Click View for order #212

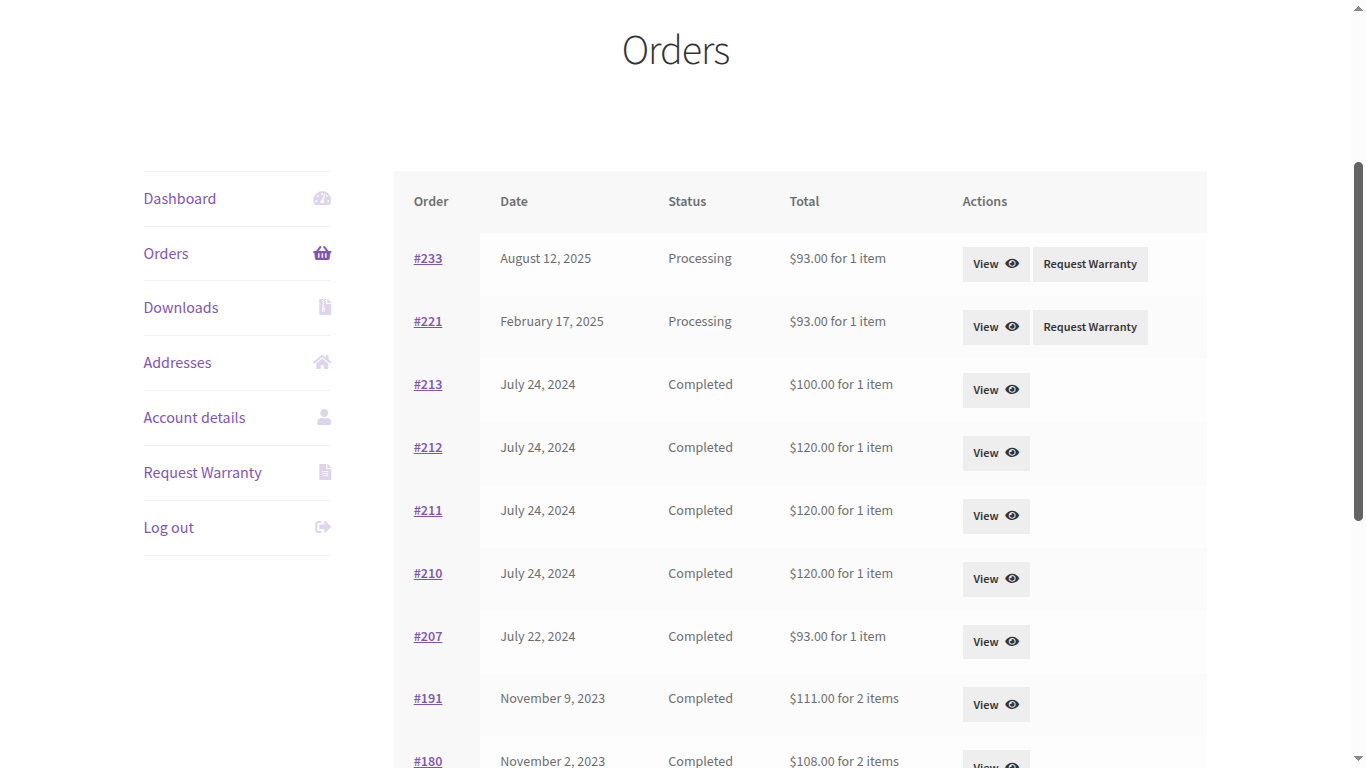(x=995, y=453)
